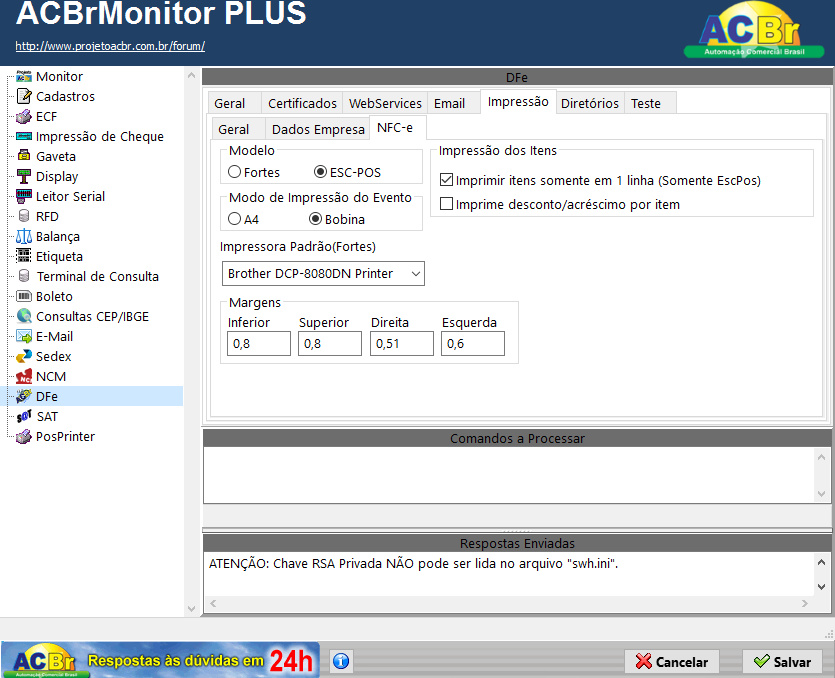Open the SAT icon
The height and width of the screenshot is (678, 835).
click(24, 416)
